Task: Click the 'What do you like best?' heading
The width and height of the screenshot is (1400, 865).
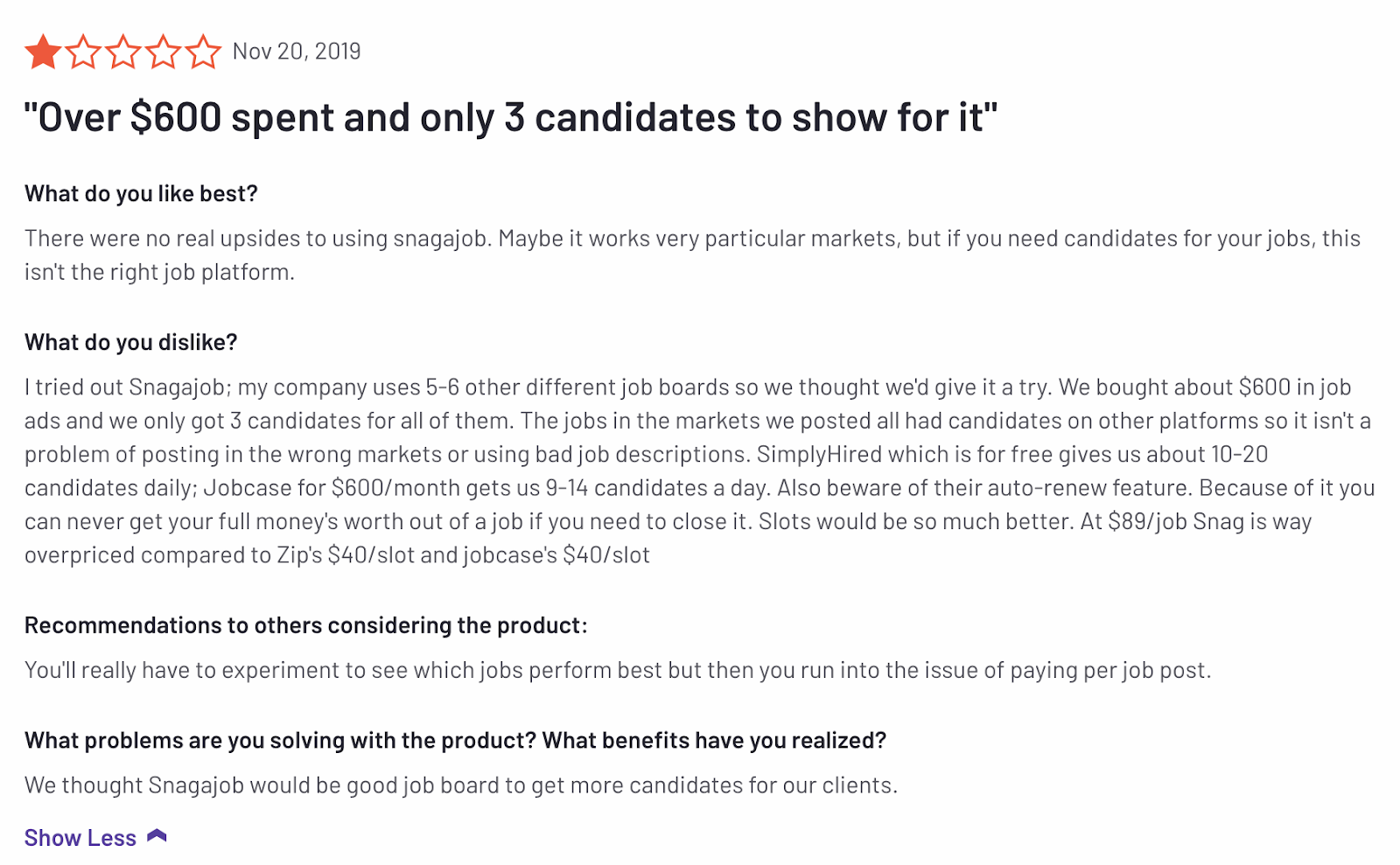Action: click(x=141, y=193)
